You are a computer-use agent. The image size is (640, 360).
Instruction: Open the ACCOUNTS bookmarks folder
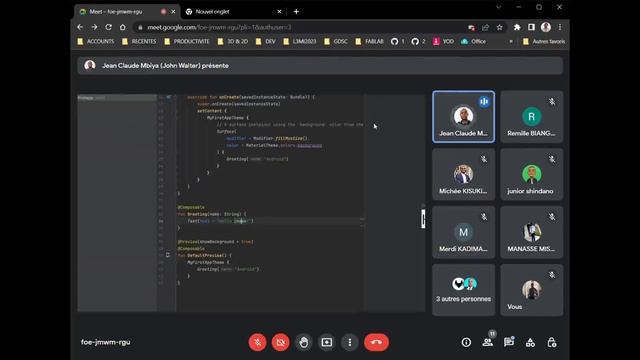pyautogui.click(x=96, y=41)
